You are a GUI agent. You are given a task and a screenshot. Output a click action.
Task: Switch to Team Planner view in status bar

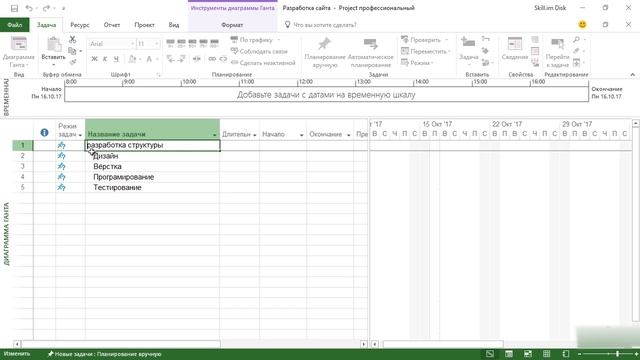point(528,354)
